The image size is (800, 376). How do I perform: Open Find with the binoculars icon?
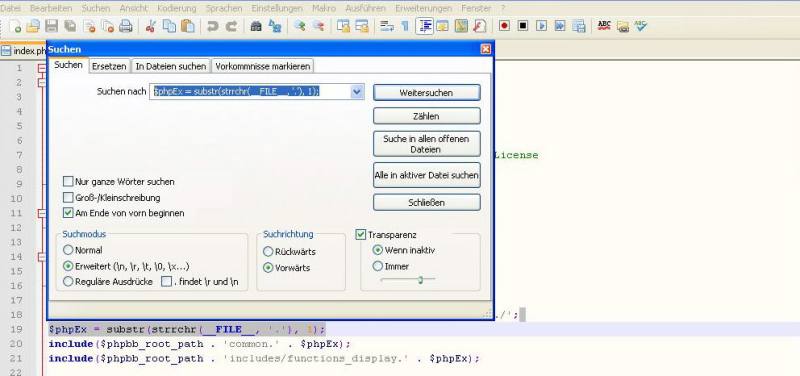pos(256,26)
